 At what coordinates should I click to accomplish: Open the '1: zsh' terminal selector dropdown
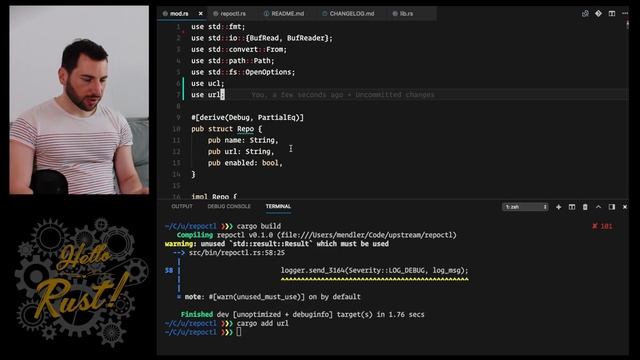(x=525, y=207)
